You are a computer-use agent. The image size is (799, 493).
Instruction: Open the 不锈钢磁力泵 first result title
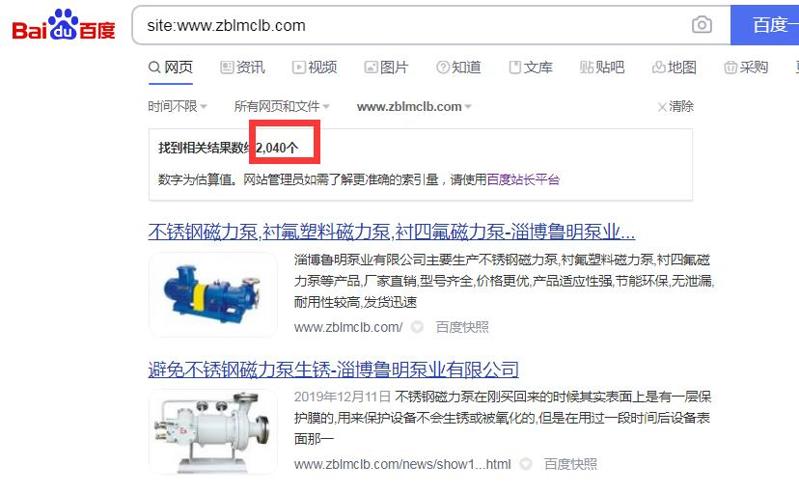[x=391, y=232]
